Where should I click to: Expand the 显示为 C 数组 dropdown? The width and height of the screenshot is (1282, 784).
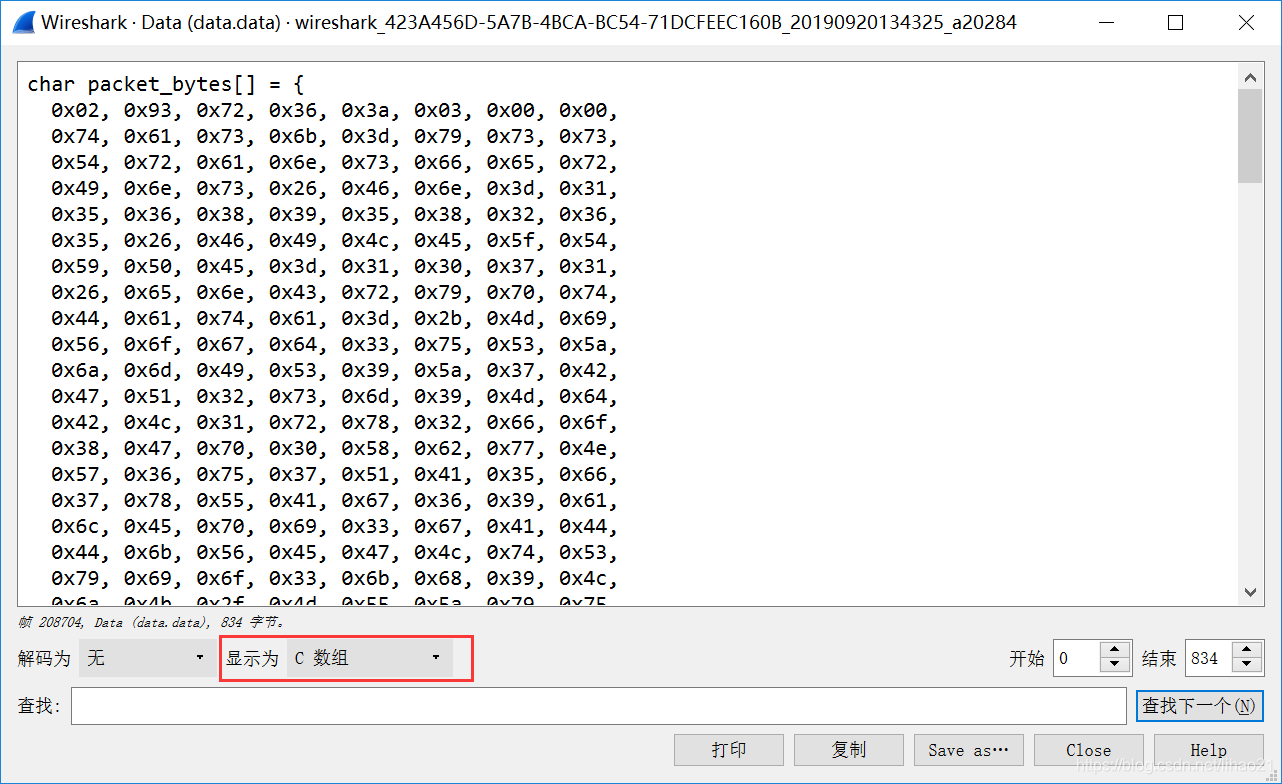369,658
